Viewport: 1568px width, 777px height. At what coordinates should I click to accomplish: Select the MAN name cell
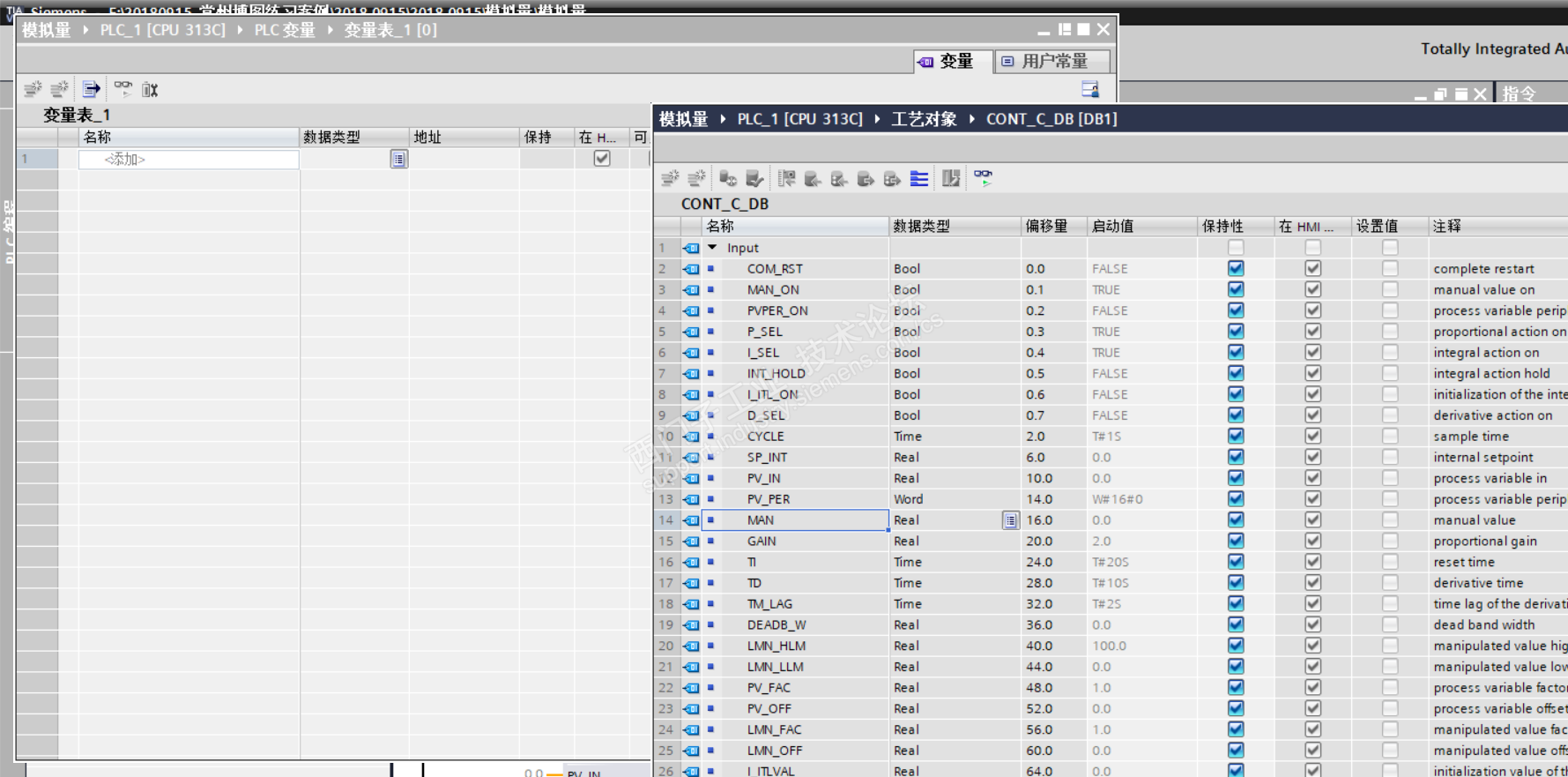795,520
